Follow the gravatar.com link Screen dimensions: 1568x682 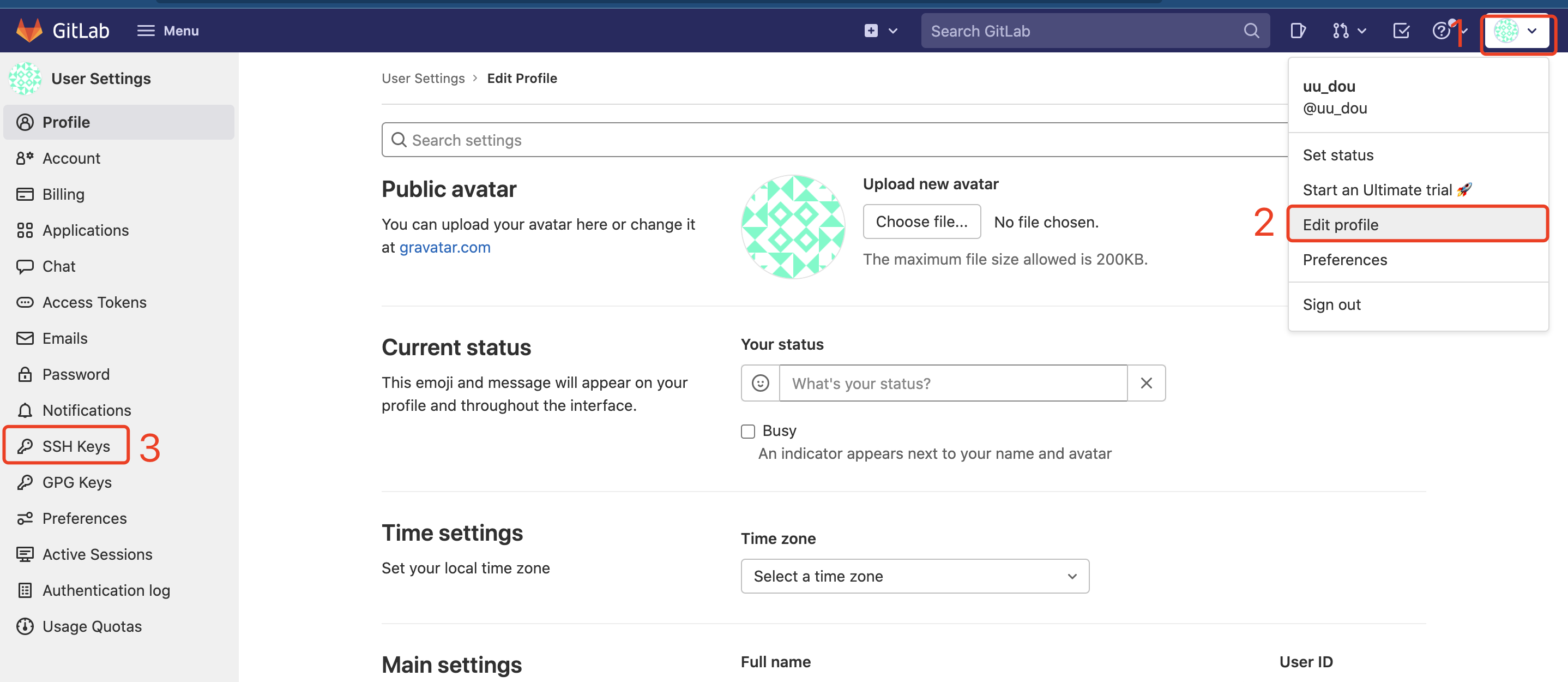(x=445, y=247)
